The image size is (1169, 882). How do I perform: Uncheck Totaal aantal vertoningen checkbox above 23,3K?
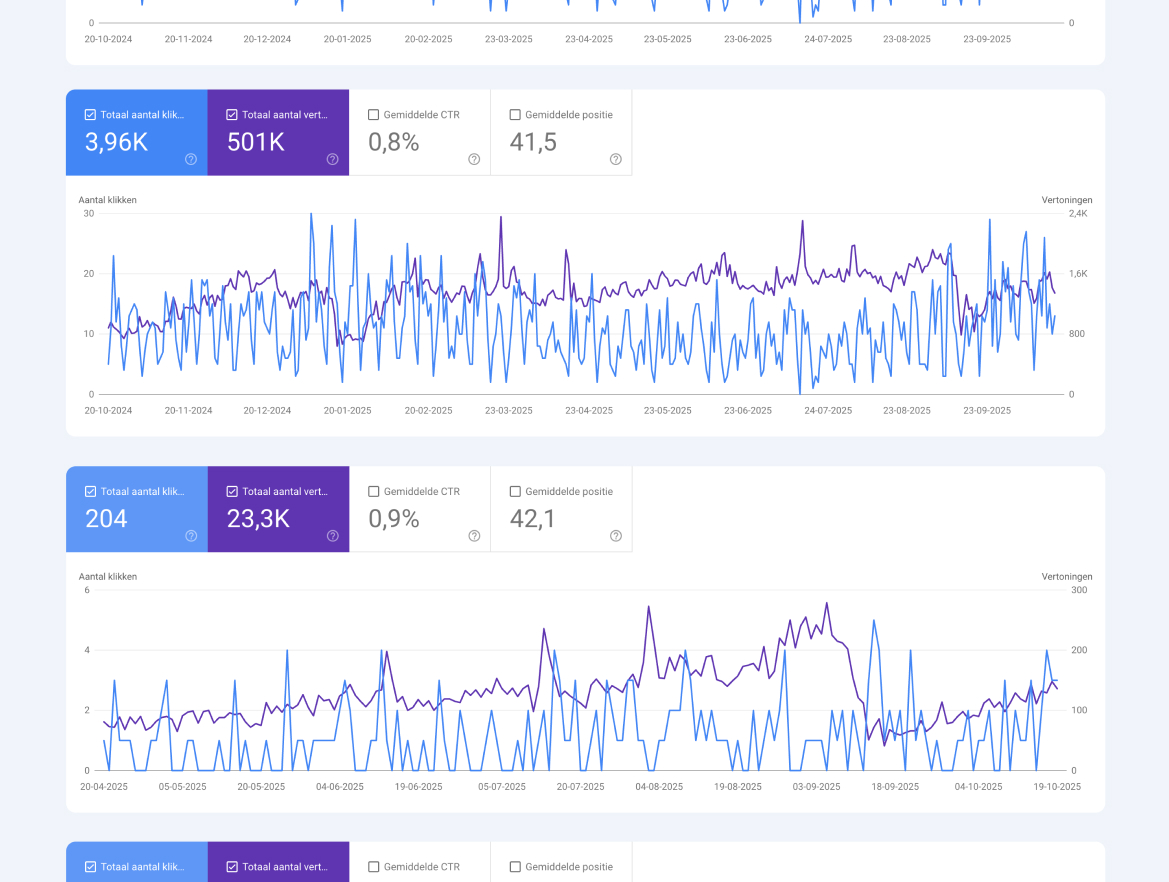pos(232,492)
